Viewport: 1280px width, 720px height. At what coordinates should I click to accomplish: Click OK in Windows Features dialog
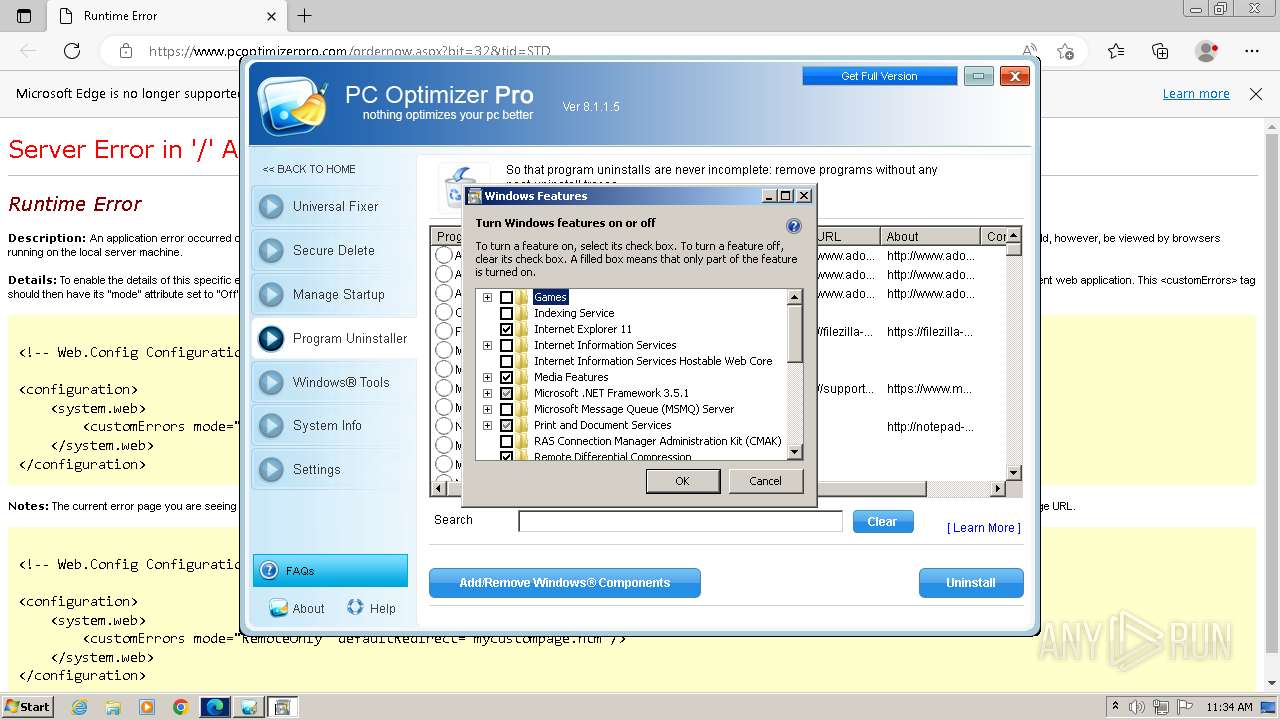click(682, 481)
